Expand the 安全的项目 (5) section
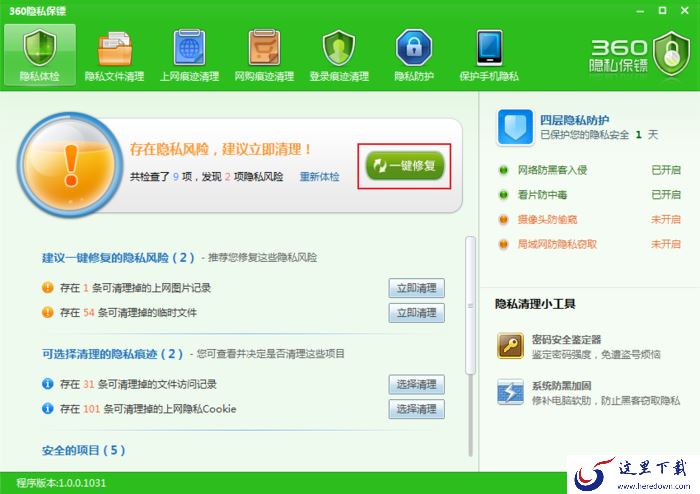Image resolution: width=700 pixels, height=494 pixels. click(83, 450)
